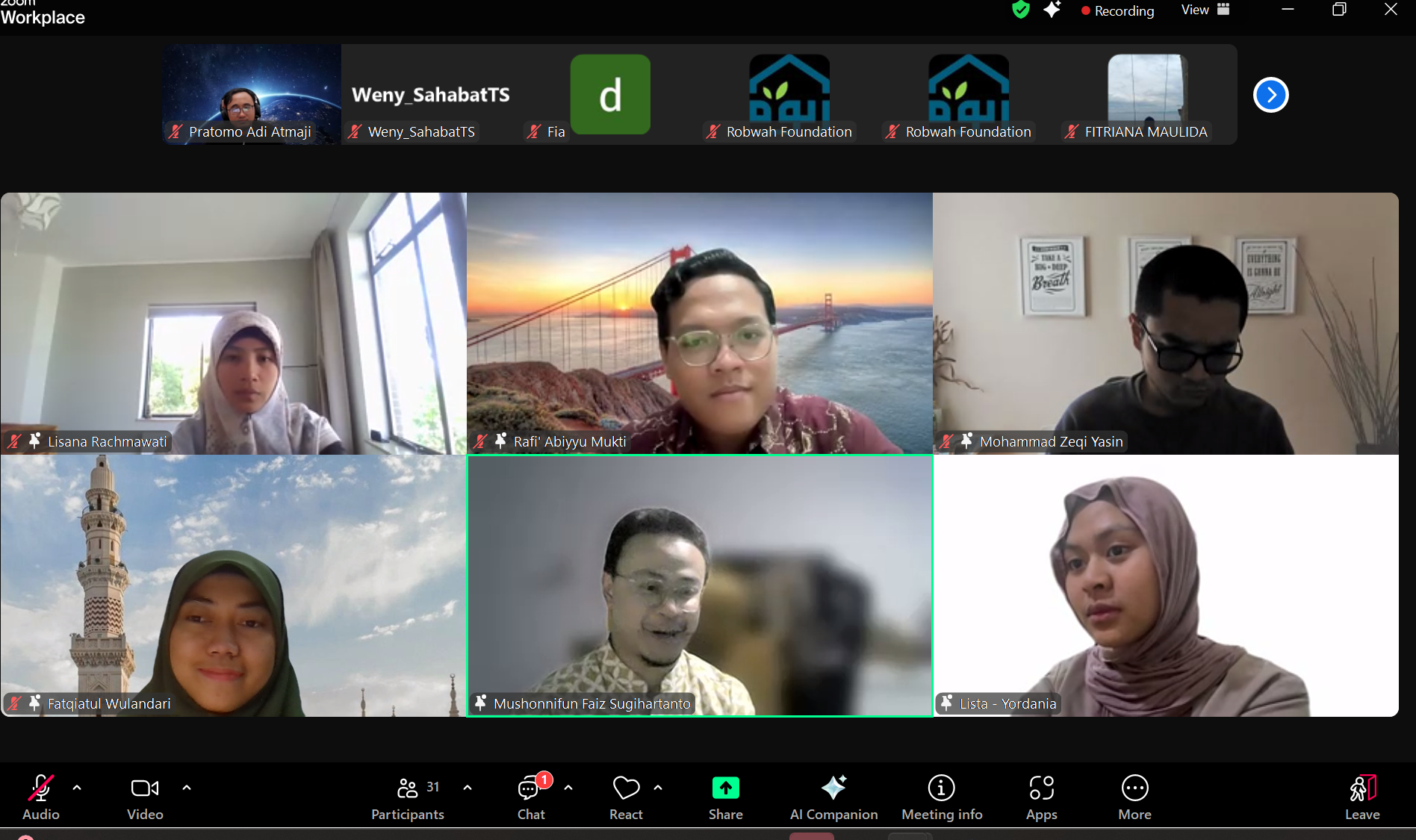Expand the arrow beside Participants
Viewport: 1416px width, 840px height.
tap(468, 787)
